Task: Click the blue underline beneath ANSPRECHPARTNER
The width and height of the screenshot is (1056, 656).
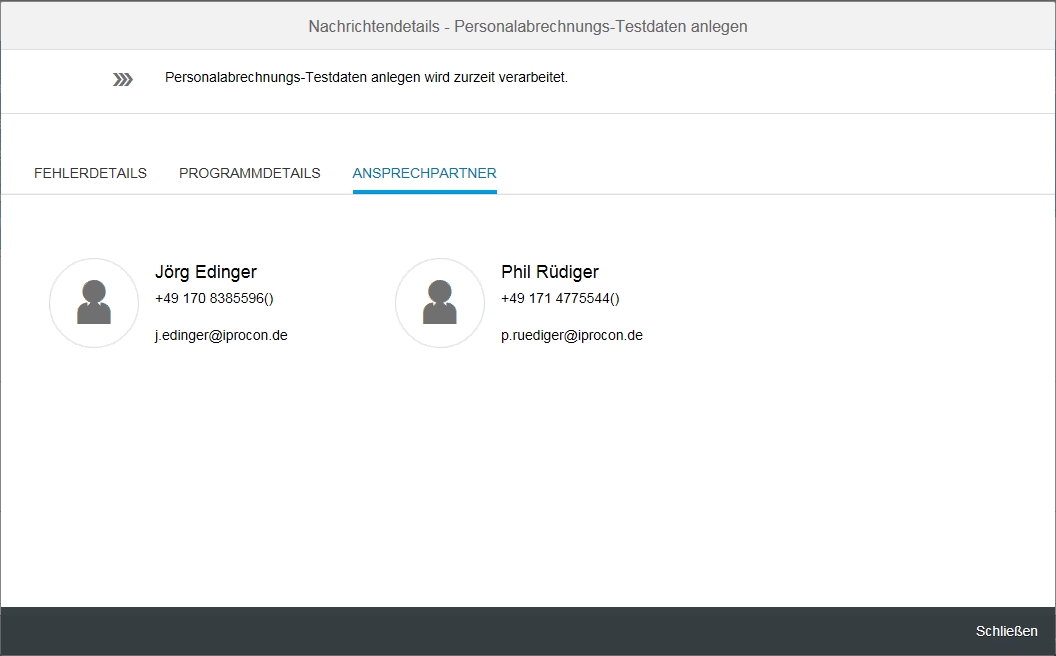Action: point(424,192)
